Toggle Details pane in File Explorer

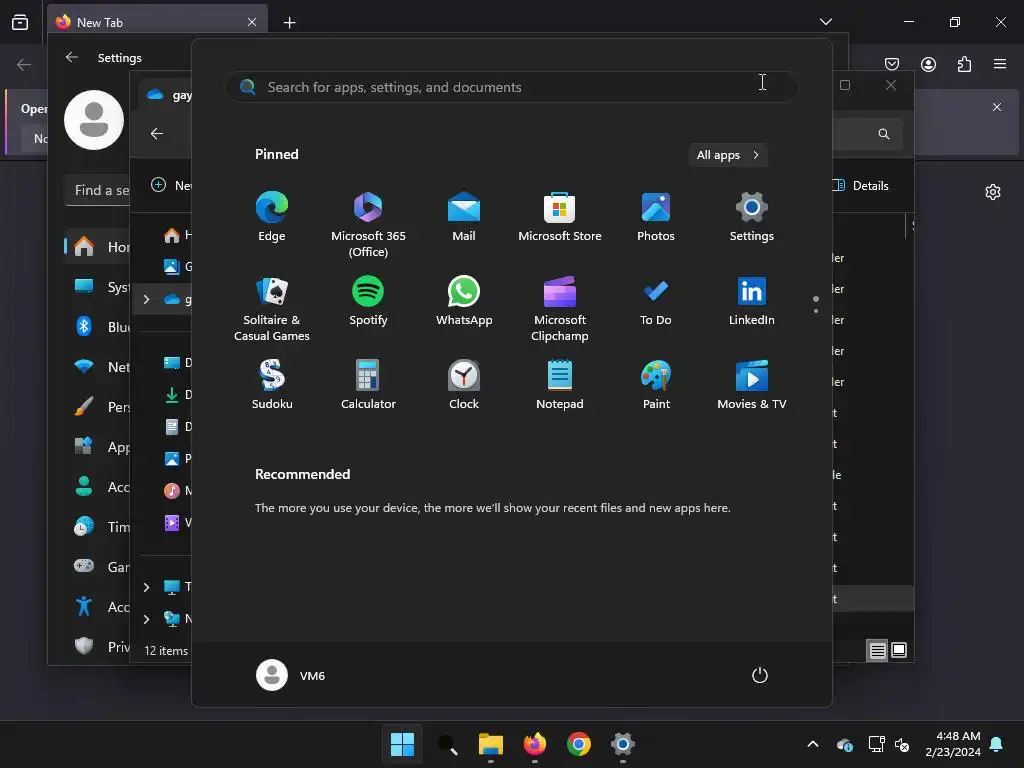tap(861, 185)
